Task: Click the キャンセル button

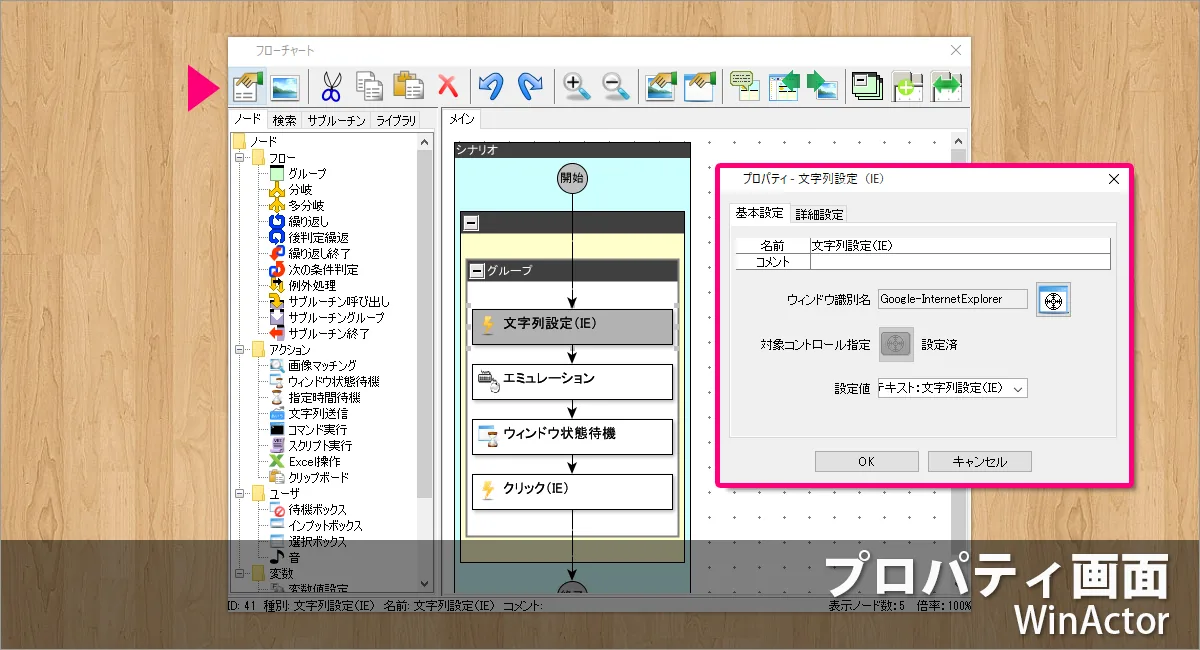Action: click(x=980, y=462)
